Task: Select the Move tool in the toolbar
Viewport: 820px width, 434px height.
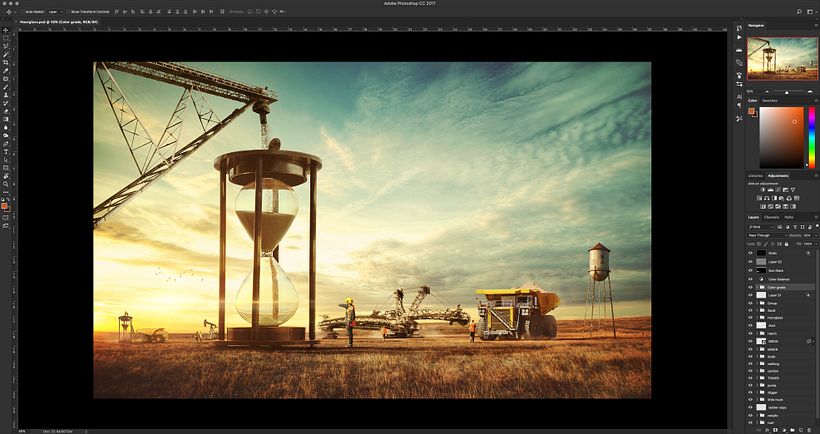Action: point(6,30)
